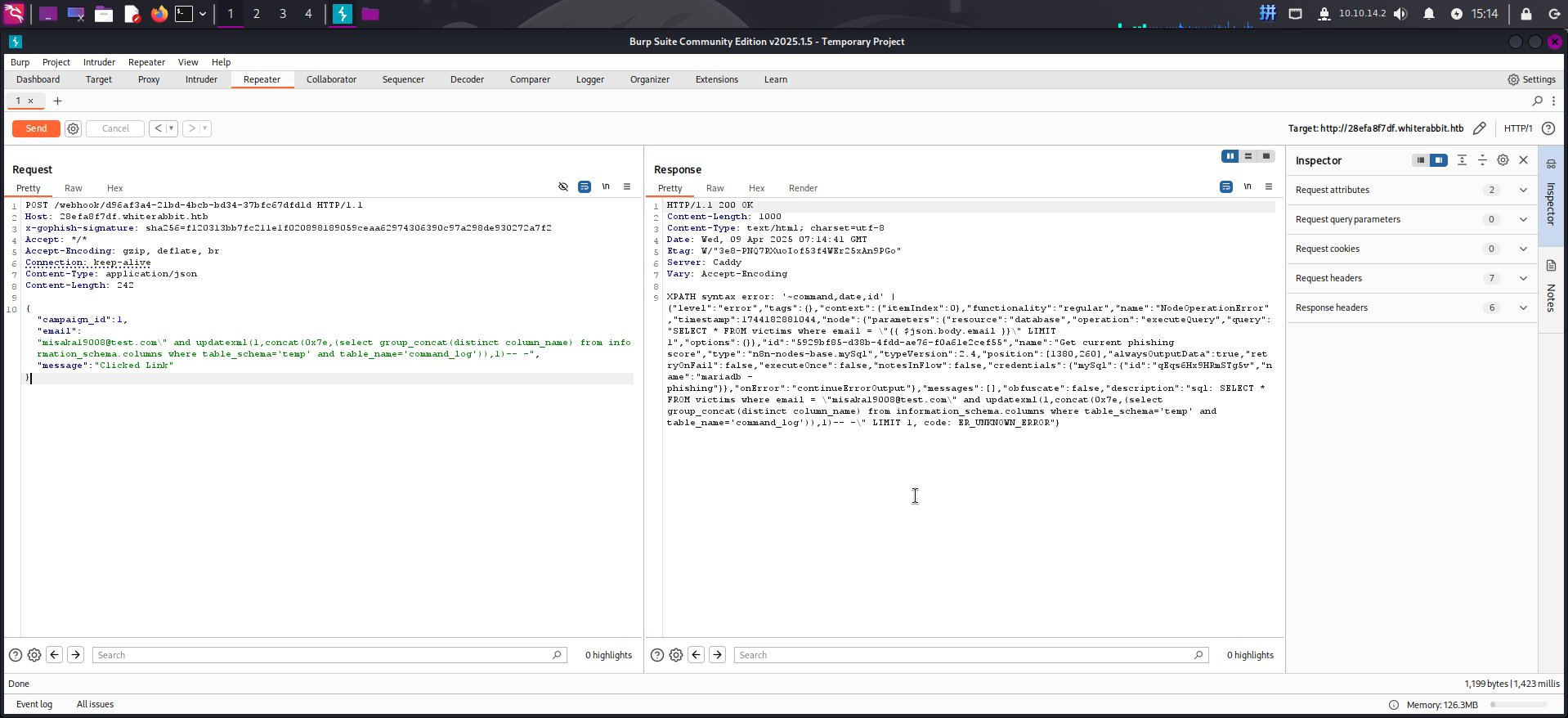The image size is (1568, 718).
Task: Open next history dropdown arrow
Action: (205, 128)
